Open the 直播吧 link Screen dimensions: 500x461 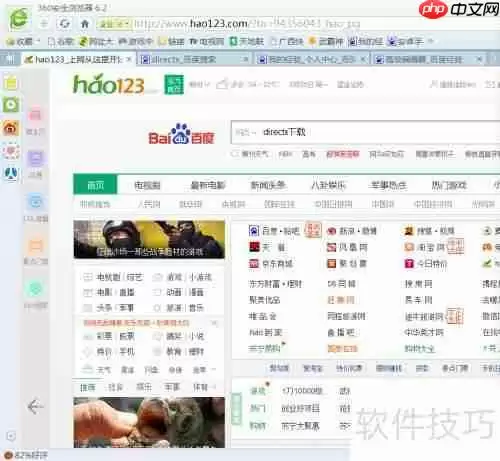[x=341, y=332]
